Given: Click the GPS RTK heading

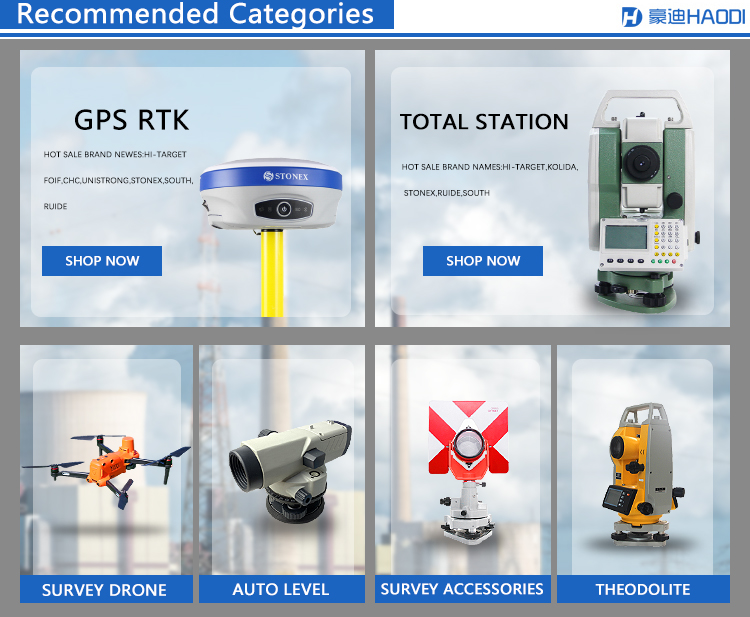Looking at the screenshot, I should (x=132, y=120).
